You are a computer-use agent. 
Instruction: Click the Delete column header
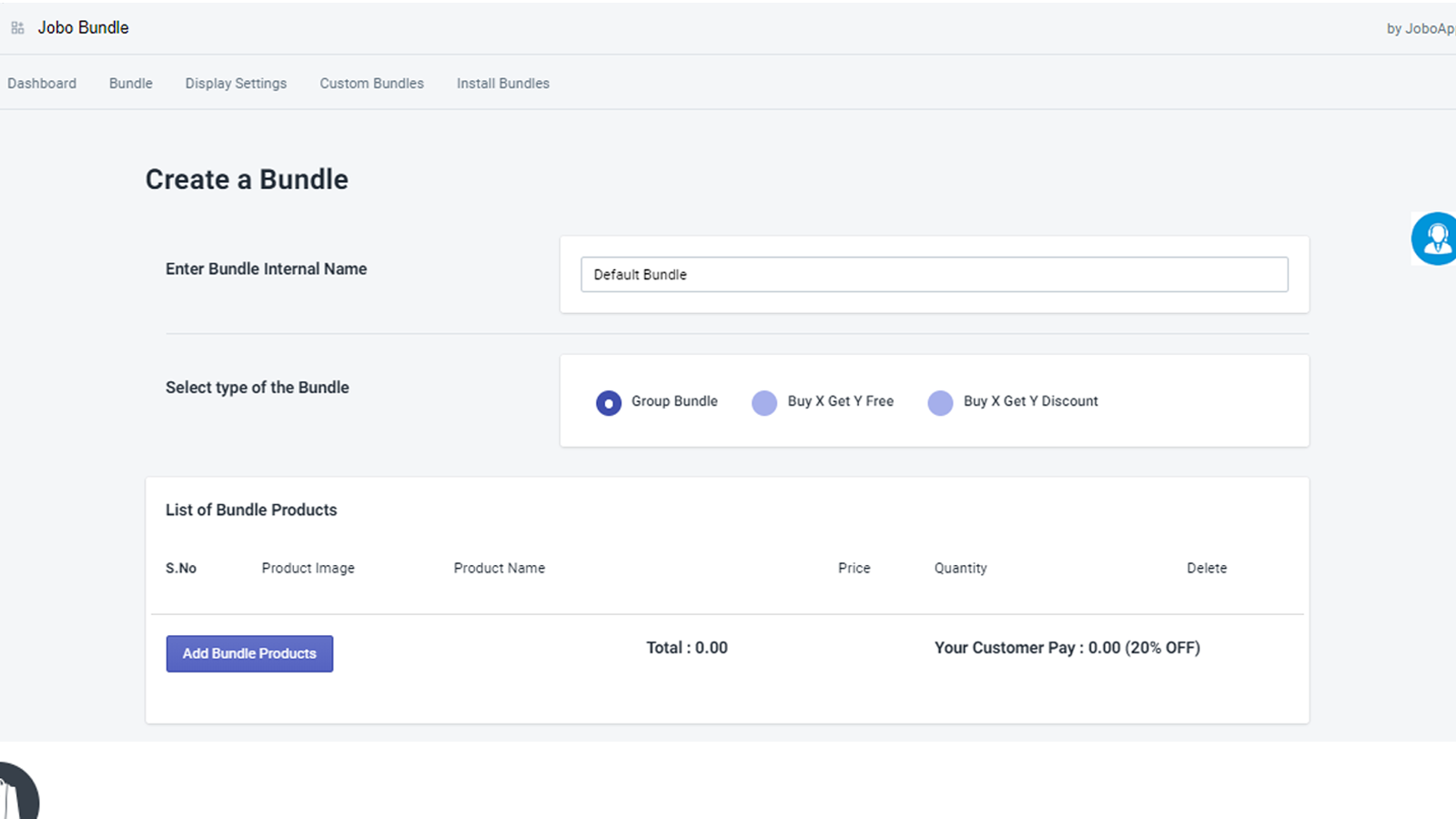click(x=1206, y=568)
